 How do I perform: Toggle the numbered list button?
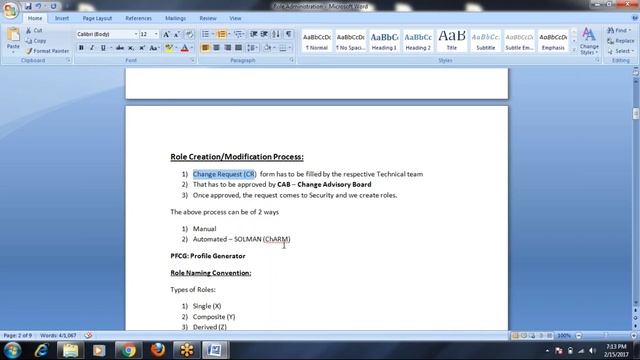click(x=222, y=34)
